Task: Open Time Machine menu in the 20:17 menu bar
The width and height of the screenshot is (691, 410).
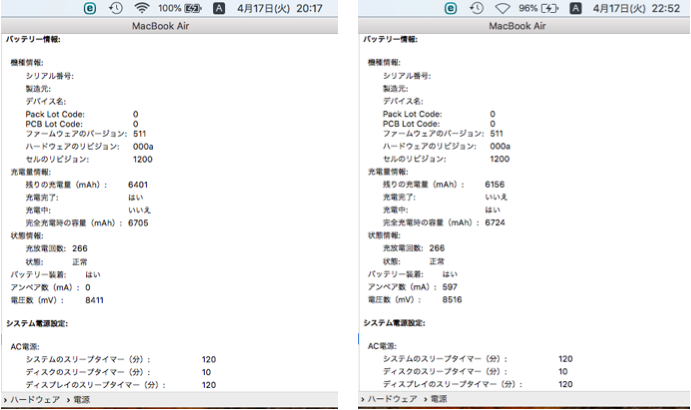Action: pos(116,8)
